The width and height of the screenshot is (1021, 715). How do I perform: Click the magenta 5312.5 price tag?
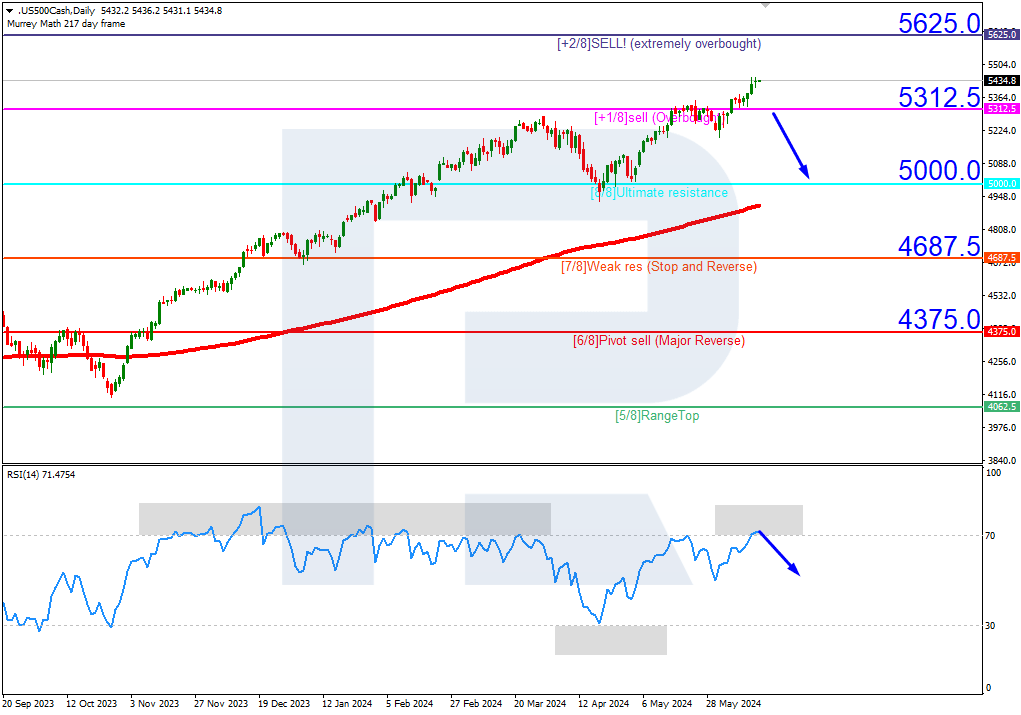1001,107
